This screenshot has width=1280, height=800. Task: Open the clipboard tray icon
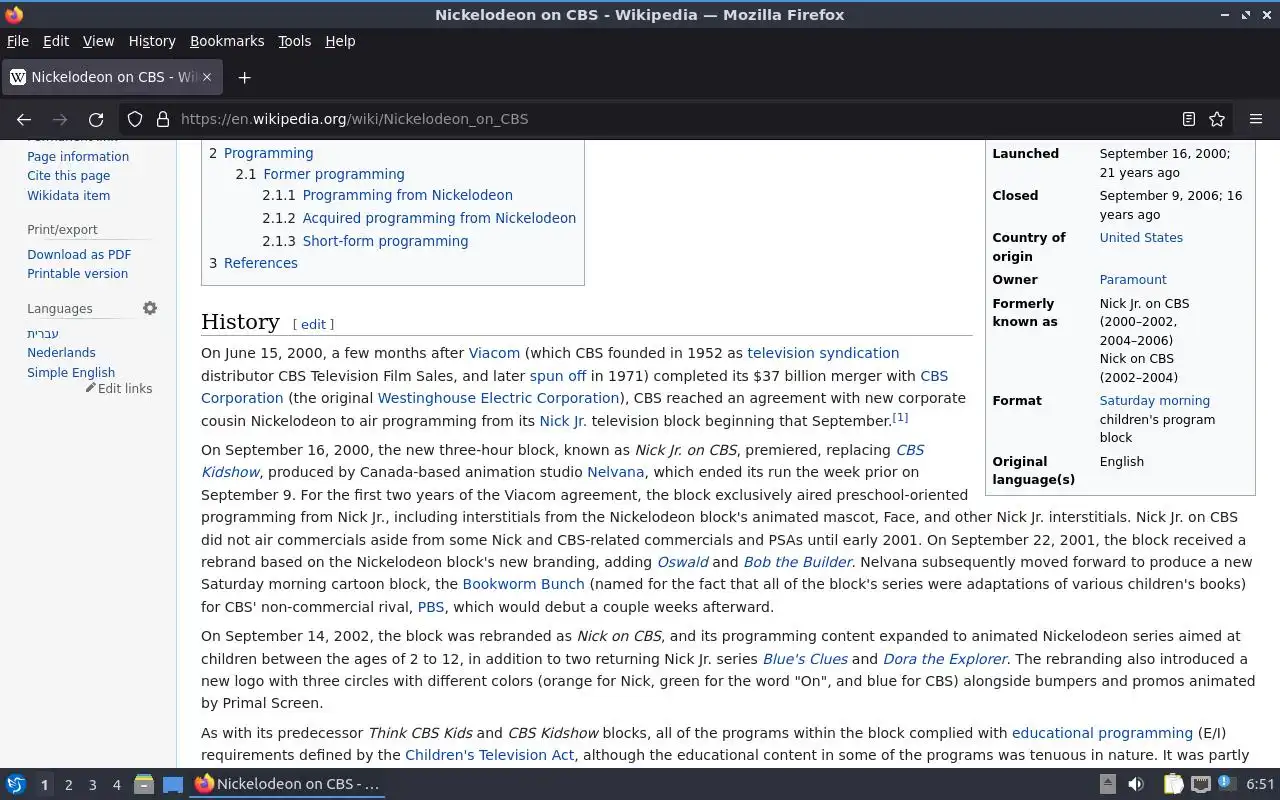[1173, 784]
